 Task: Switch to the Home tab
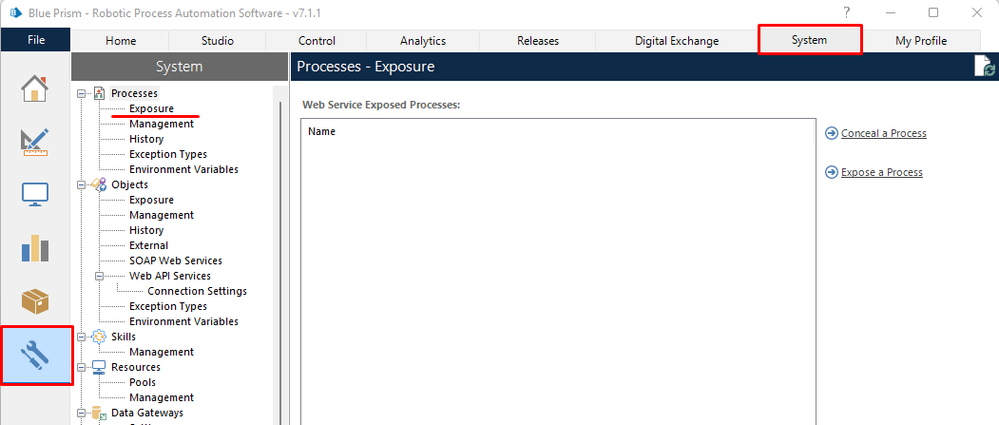tap(120, 41)
